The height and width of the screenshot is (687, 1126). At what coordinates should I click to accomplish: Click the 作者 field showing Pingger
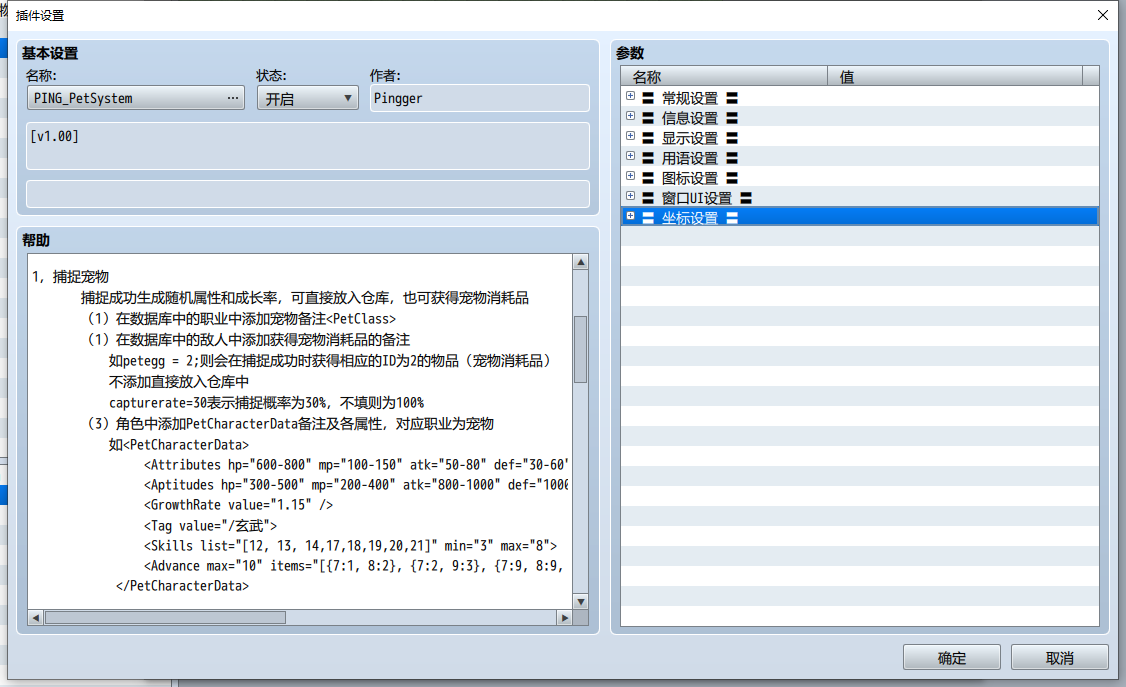click(480, 98)
